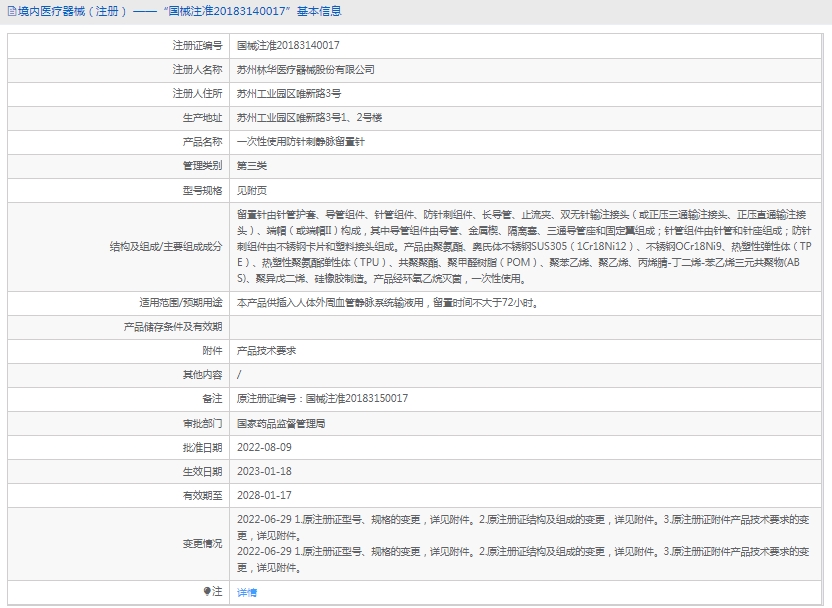832x608 pixels.
Task: Select intended use text about 72小时
Action: (x=388, y=303)
